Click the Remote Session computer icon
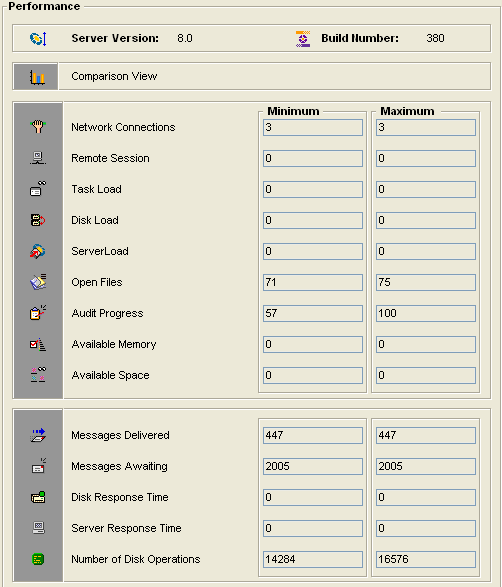502x587 pixels. [38, 158]
